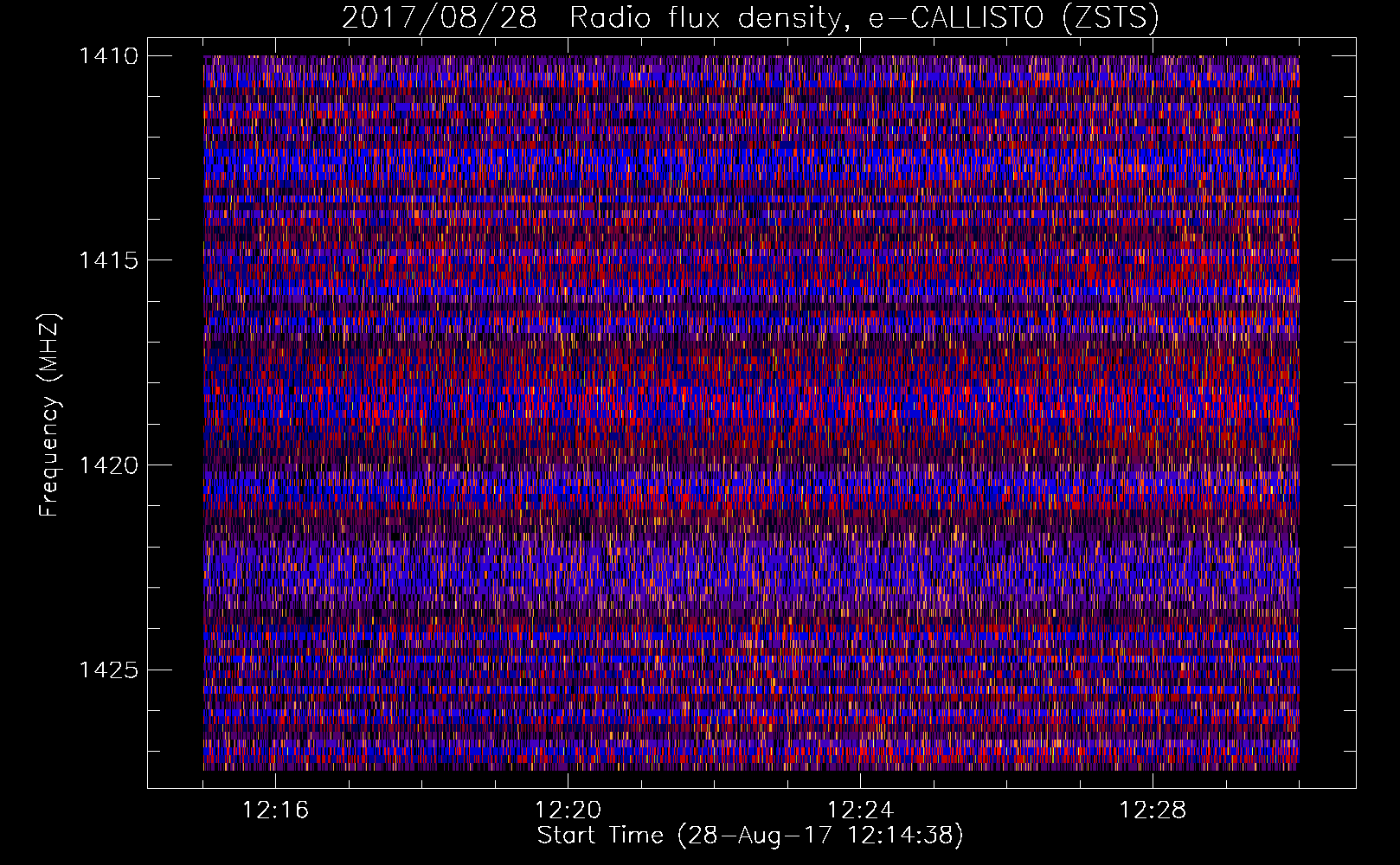Select the 1410 frequency axis label
This screenshot has height=865, width=1400.
108,56
